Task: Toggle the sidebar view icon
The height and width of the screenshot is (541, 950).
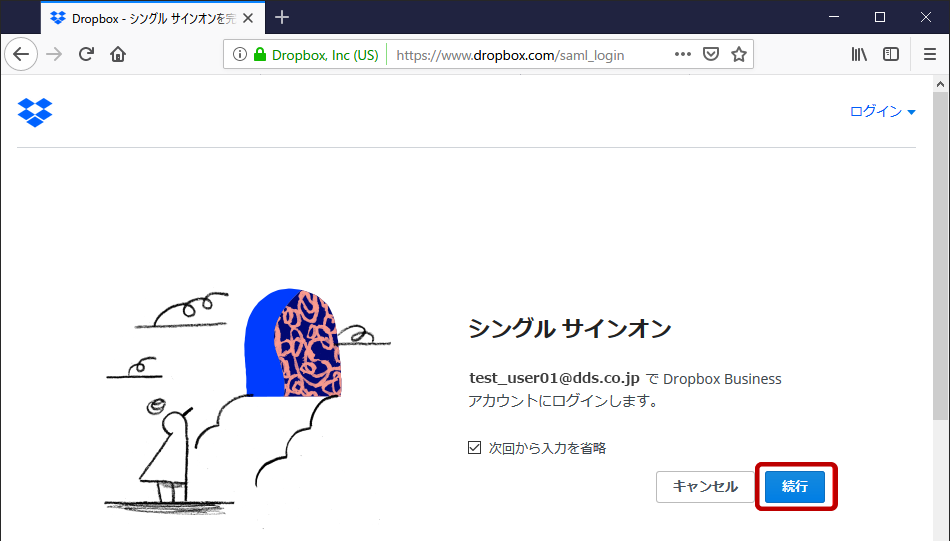Action: click(x=891, y=55)
